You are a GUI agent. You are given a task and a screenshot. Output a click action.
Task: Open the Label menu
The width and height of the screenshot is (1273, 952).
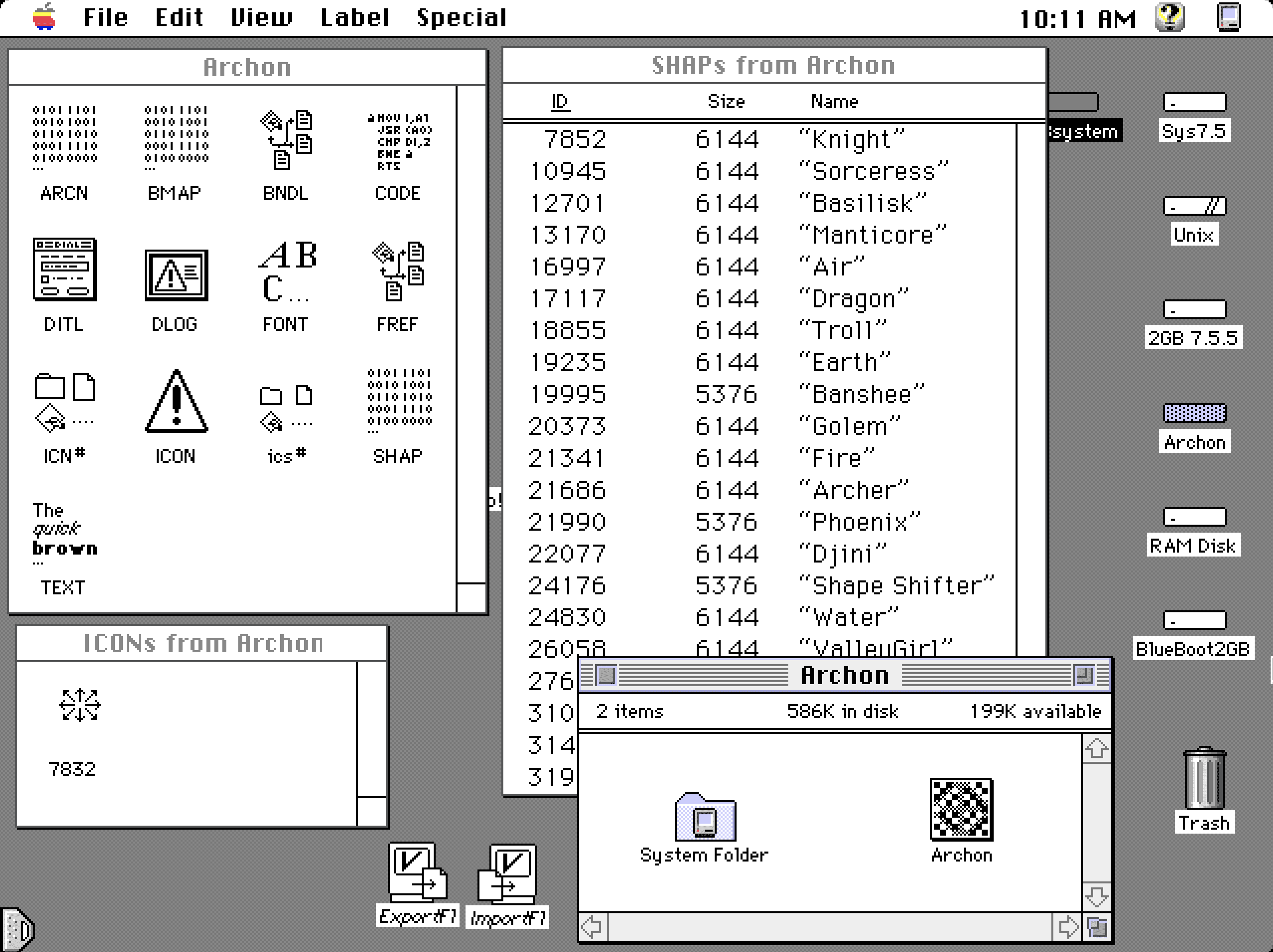click(354, 17)
